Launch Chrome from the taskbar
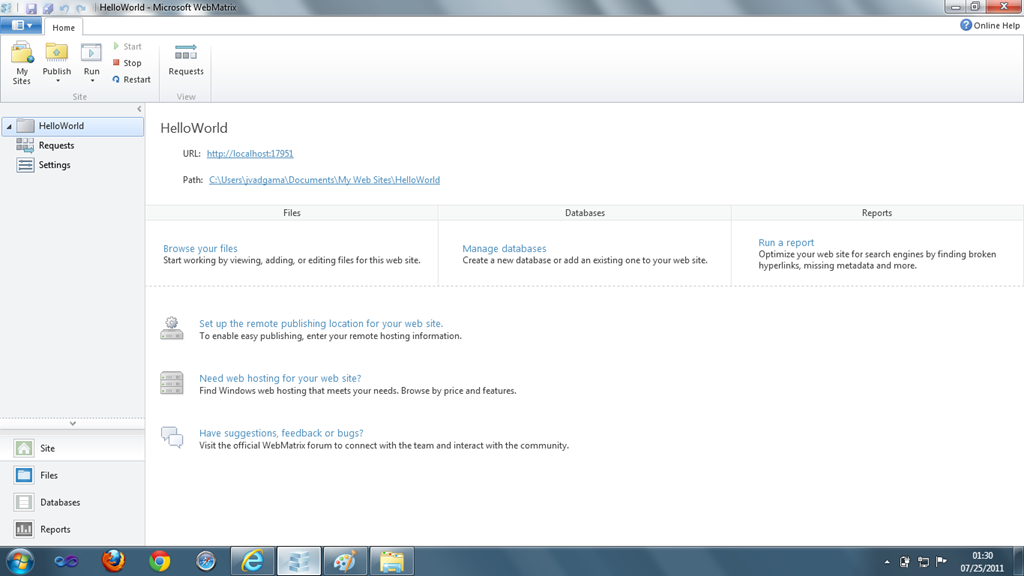Image resolution: width=1024 pixels, height=576 pixels. pyautogui.click(x=159, y=561)
